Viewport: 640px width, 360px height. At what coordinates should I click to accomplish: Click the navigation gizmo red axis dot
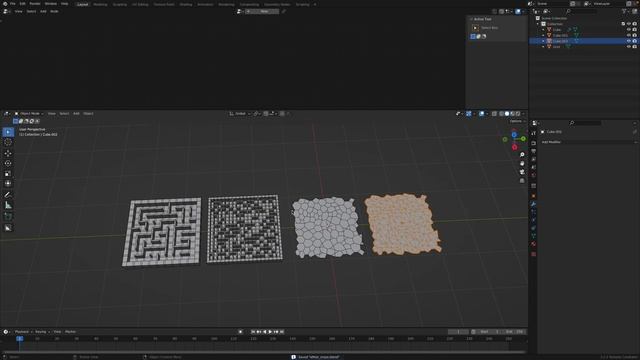515,147
